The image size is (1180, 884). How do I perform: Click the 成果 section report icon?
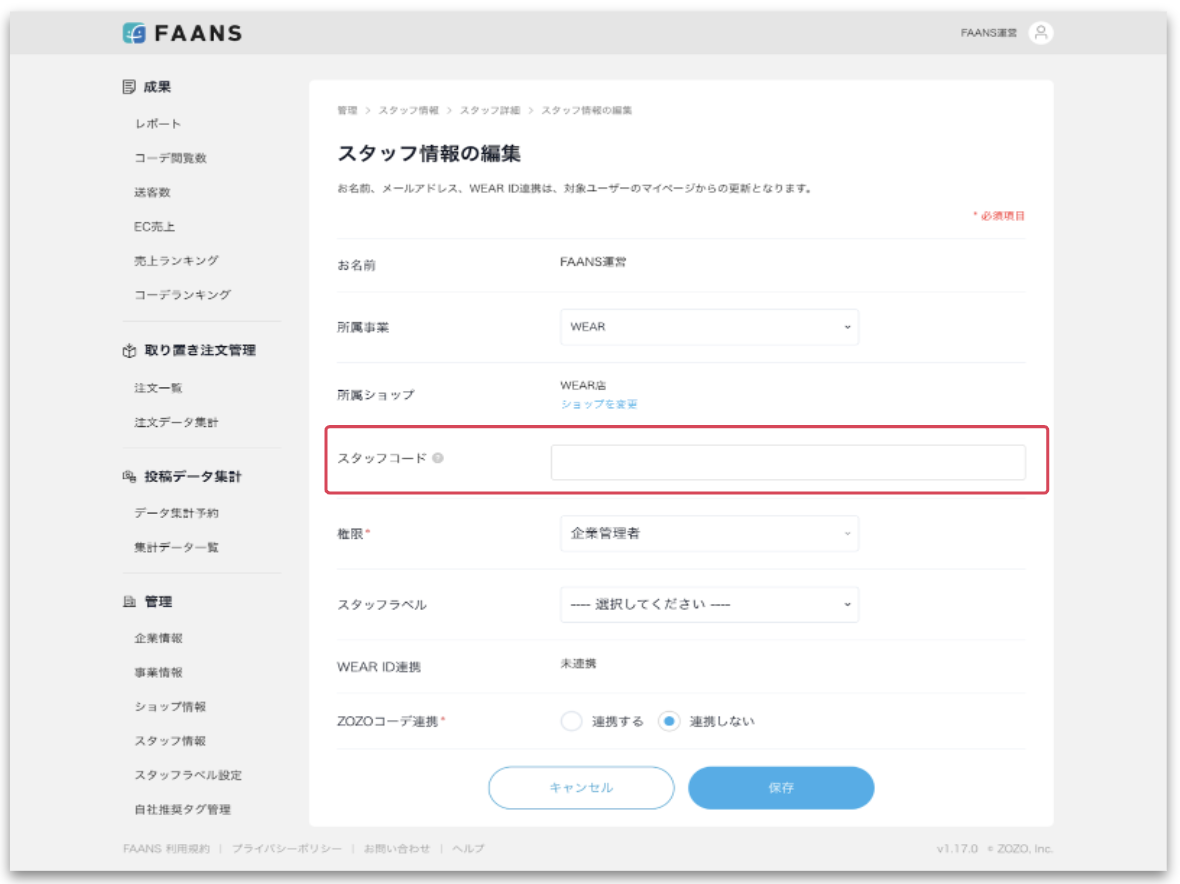tap(129, 87)
